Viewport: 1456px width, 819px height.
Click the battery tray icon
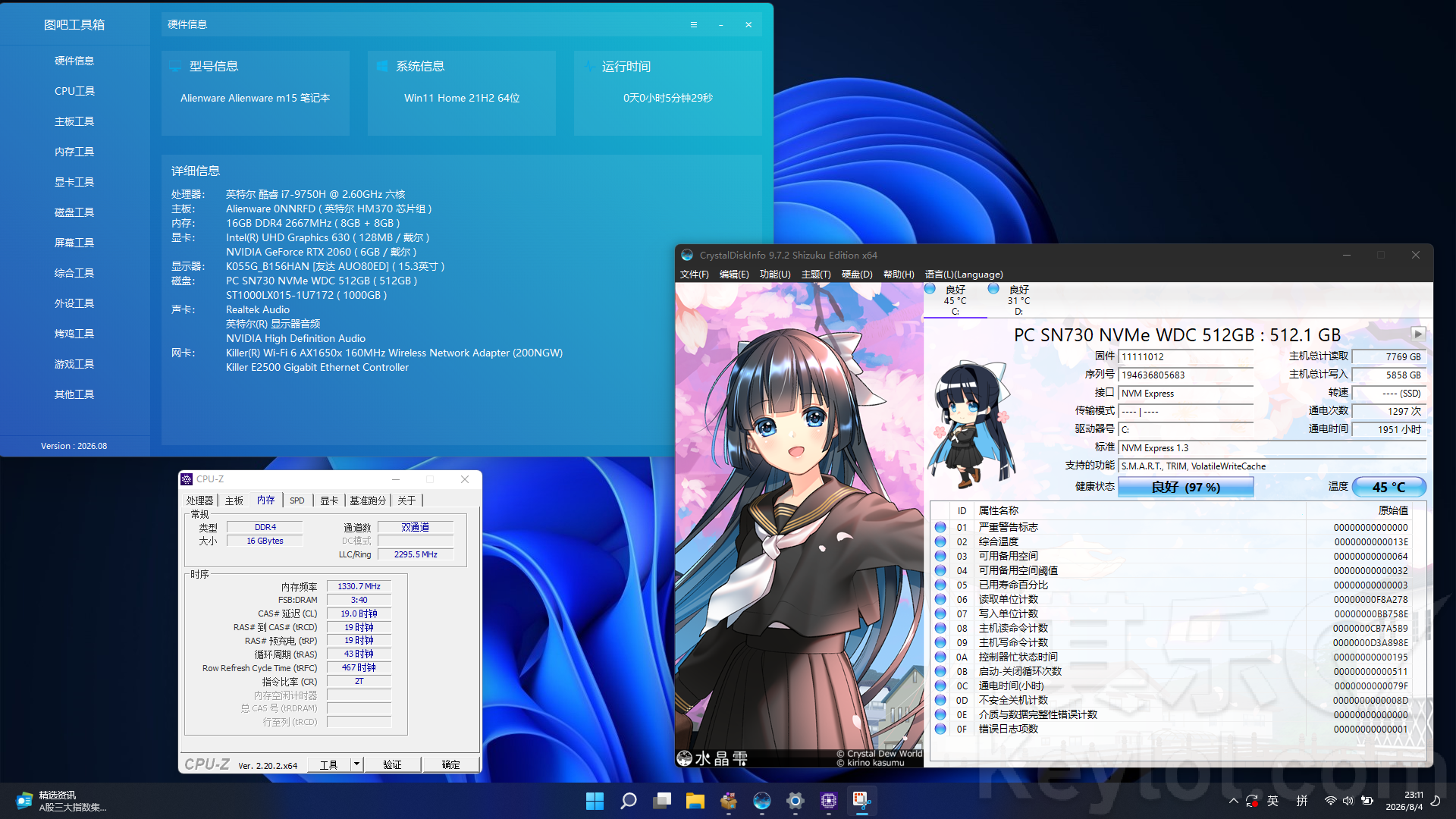point(1367,801)
